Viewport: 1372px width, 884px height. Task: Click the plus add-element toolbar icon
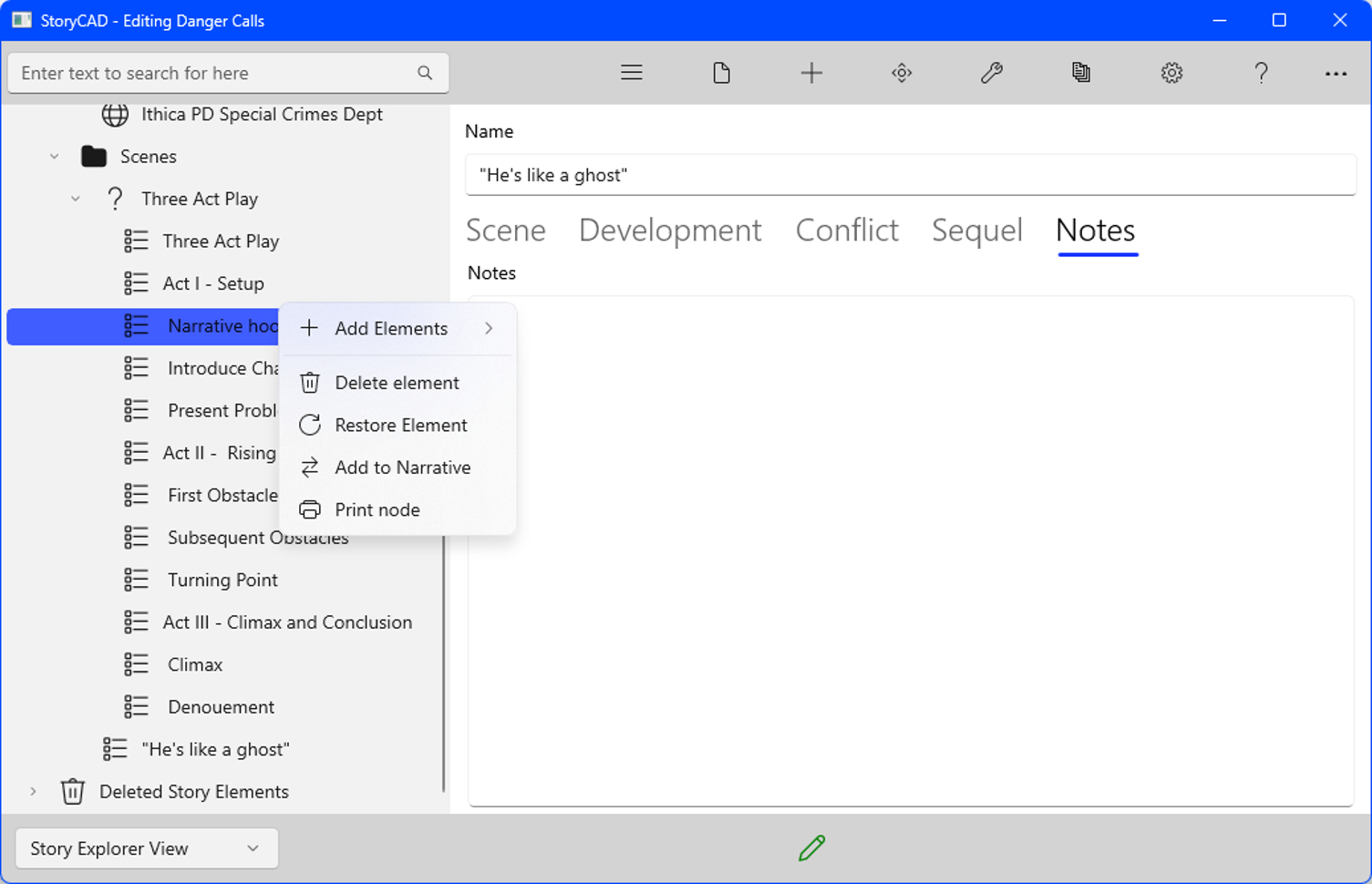click(811, 73)
